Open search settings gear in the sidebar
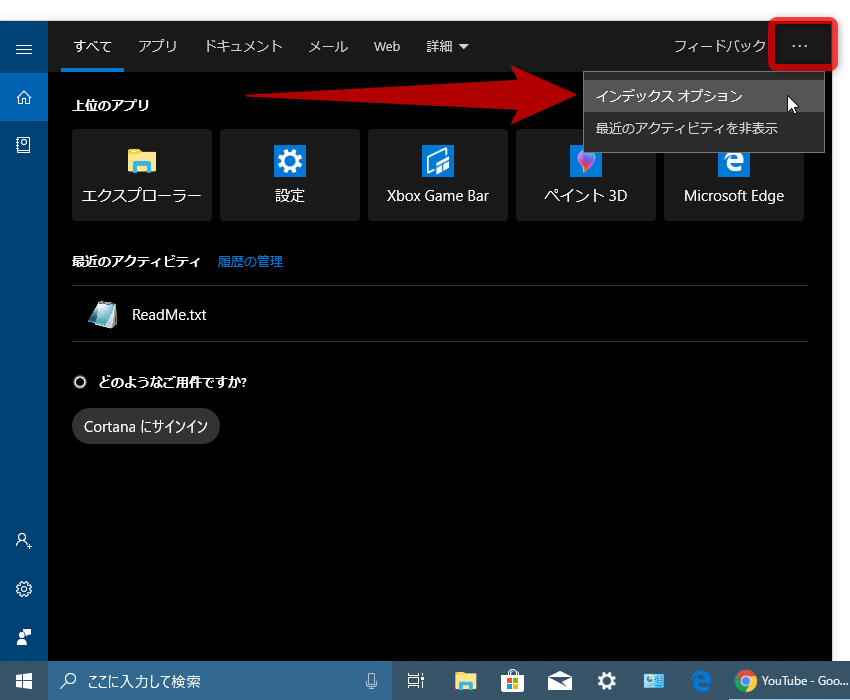The height and width of the screenshot is (700, 850). pyautogui.click(x=24, y=589)
